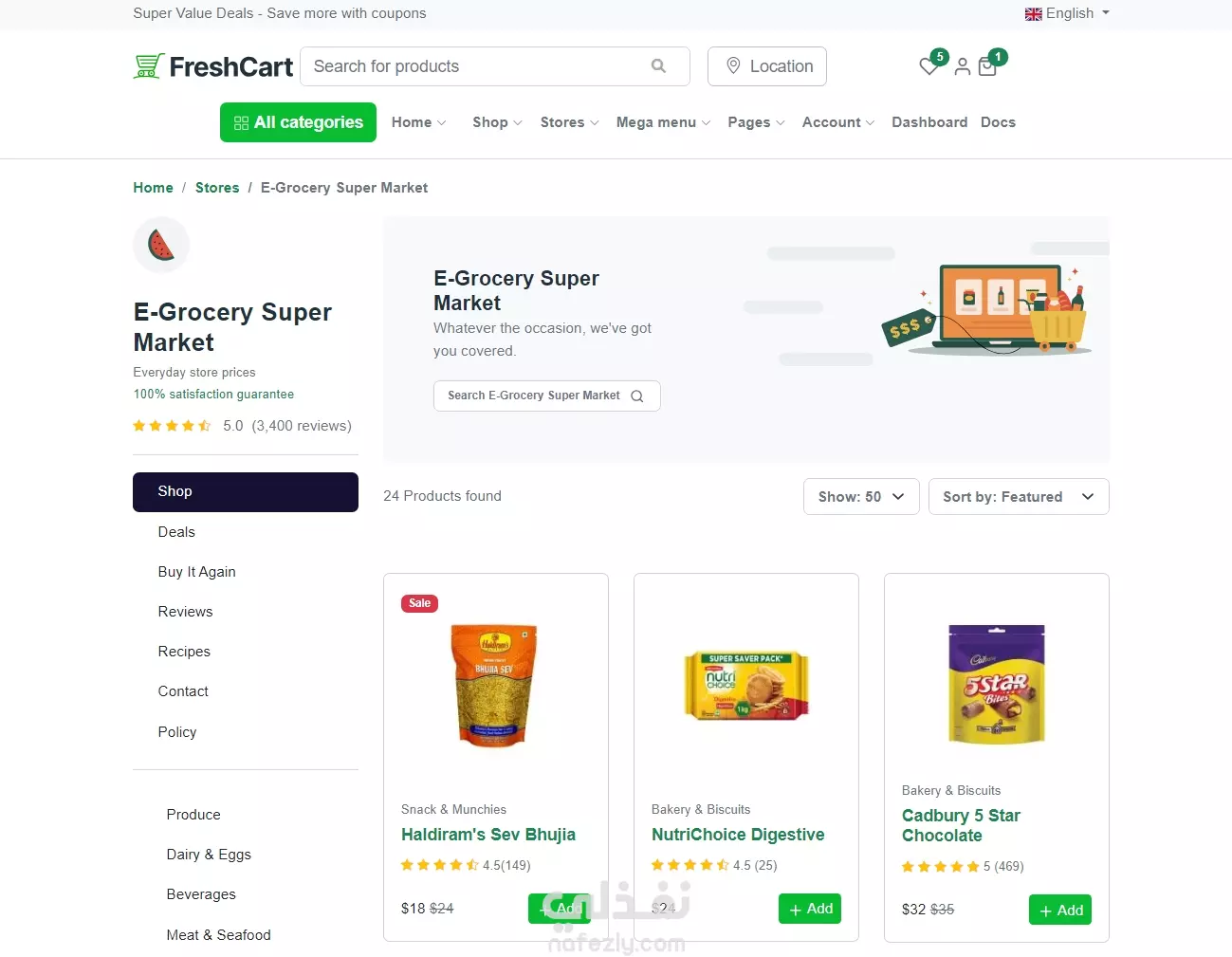Image resolution: width=1232 pixels, height=957 pixels.
Task: Open the shopping cart bag icon
Action: click(987, 66)
